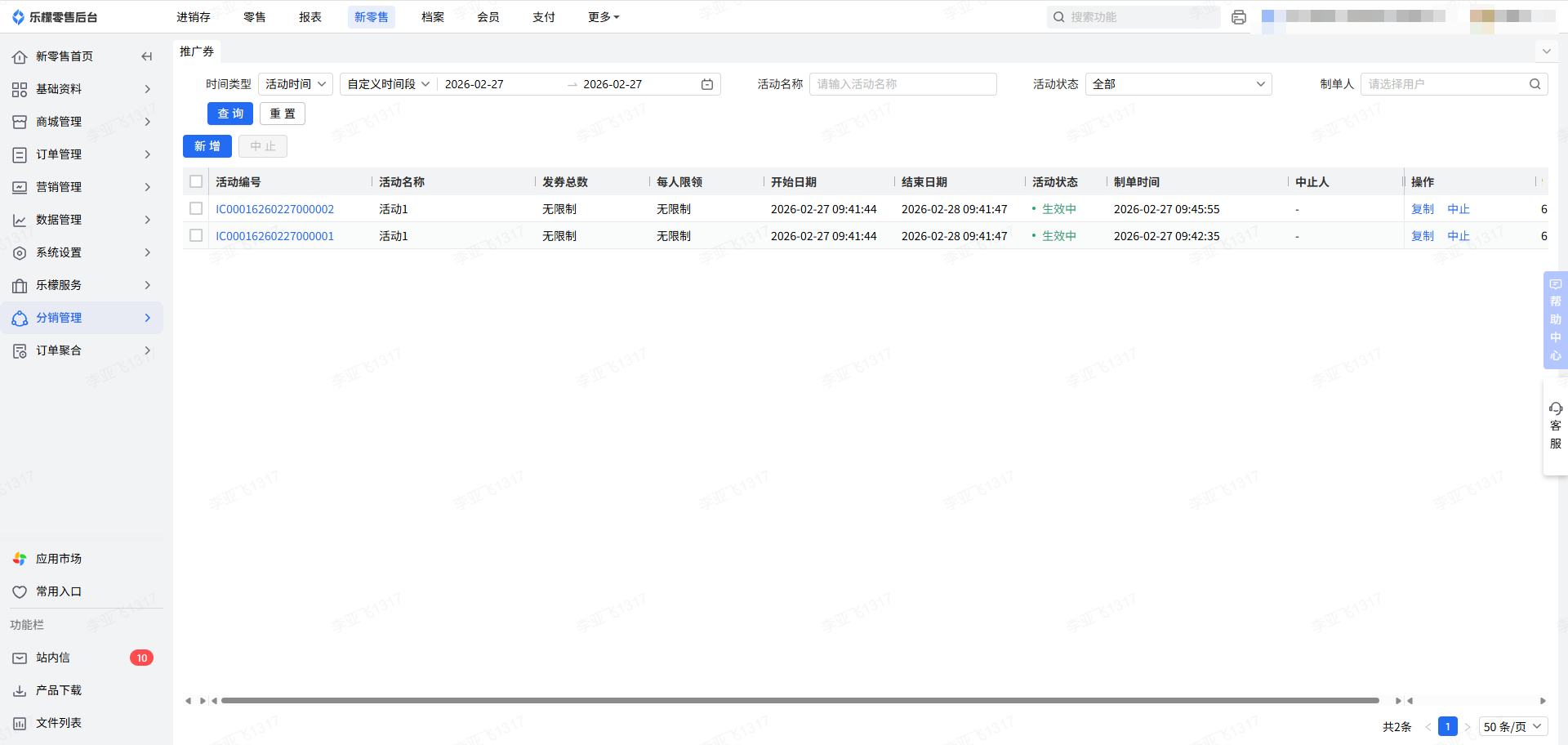
Task: Open the 进销存 top menu
Action: click(x=194, y=17)
